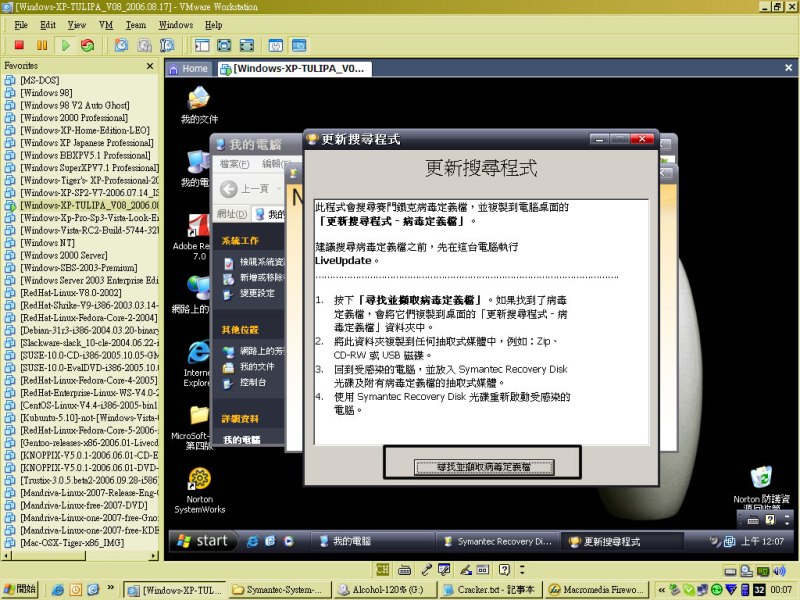The height and width of the screenshot is (600, 800).
Task: Open the Snapshot Manager toolbar icon
Action: [167, 45]
